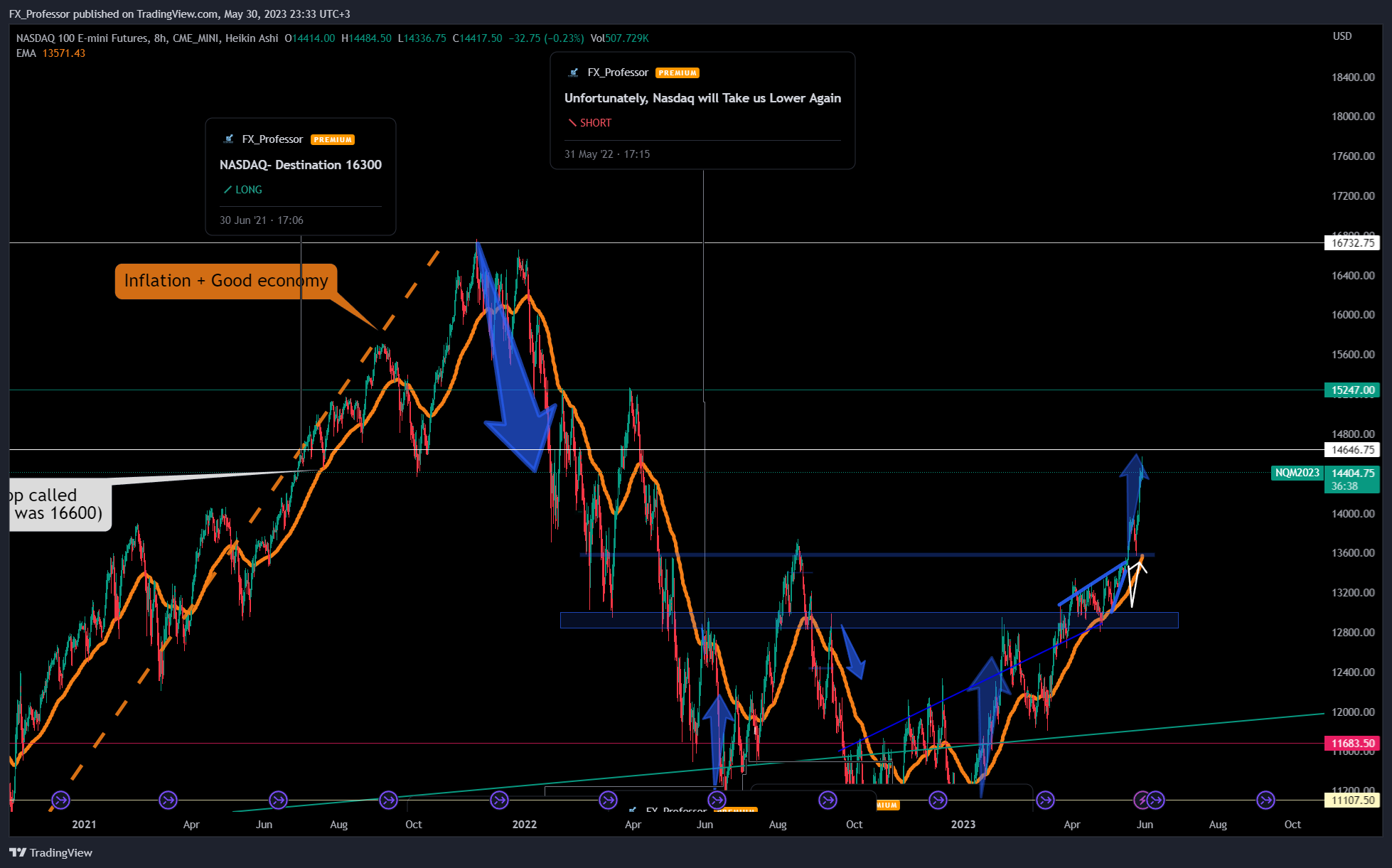1392x868 pixels.
Task: Click the EMA 13571.43 indicator legend
Action: [50, 53]
